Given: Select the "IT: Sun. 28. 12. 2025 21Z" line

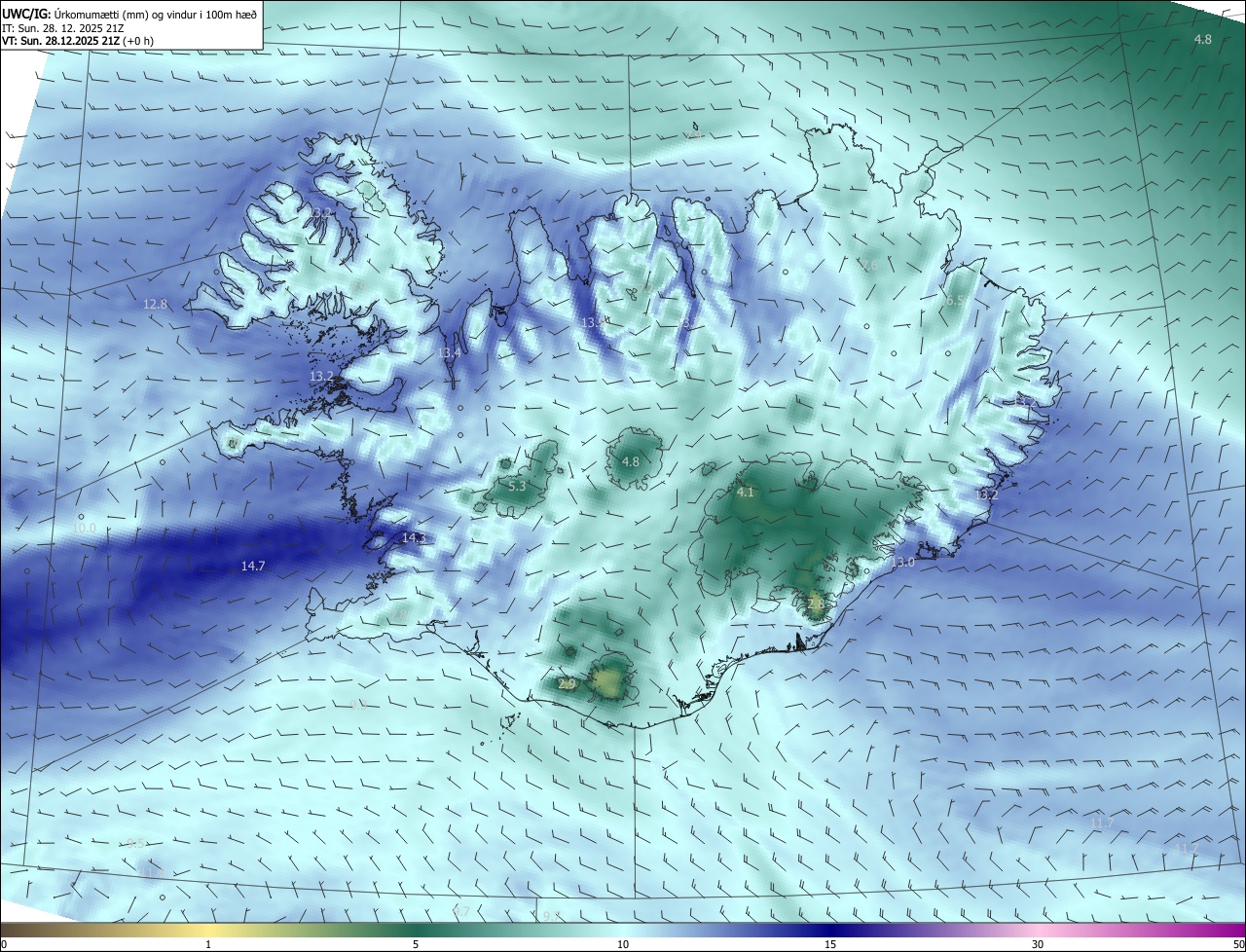Looking at the screenshot, I should pyautogui.click(x=62, y=28).
